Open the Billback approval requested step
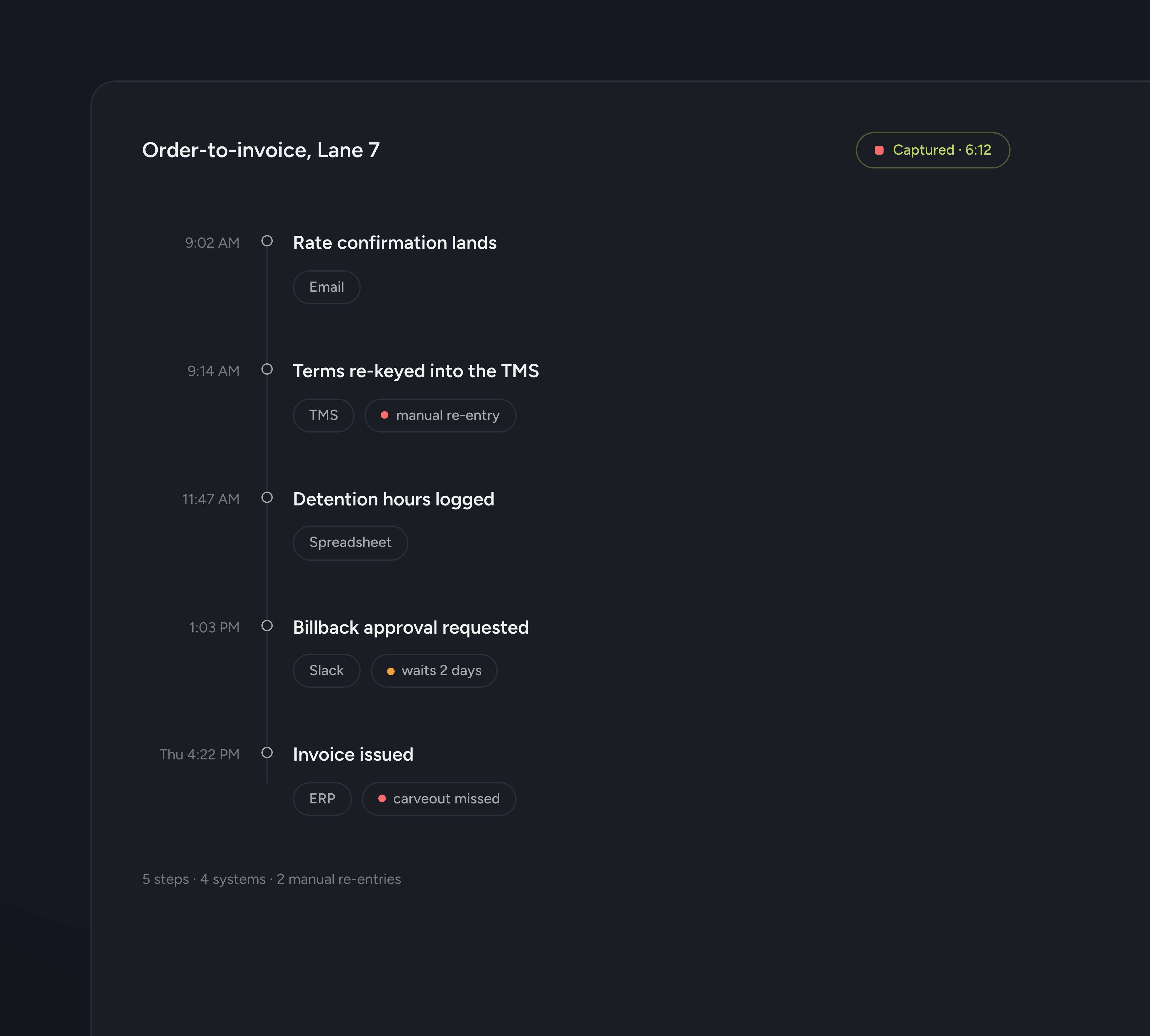 [x=411, y=627]
